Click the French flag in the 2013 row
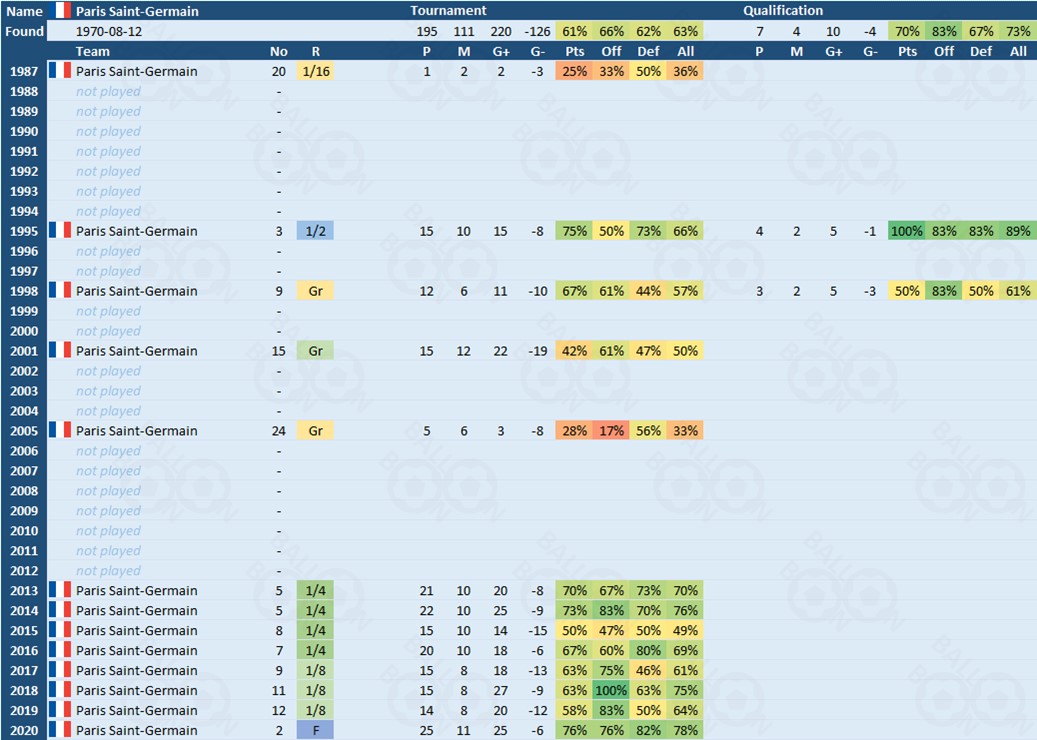This screenshot has height=740, width=1037. coord(61,591)
